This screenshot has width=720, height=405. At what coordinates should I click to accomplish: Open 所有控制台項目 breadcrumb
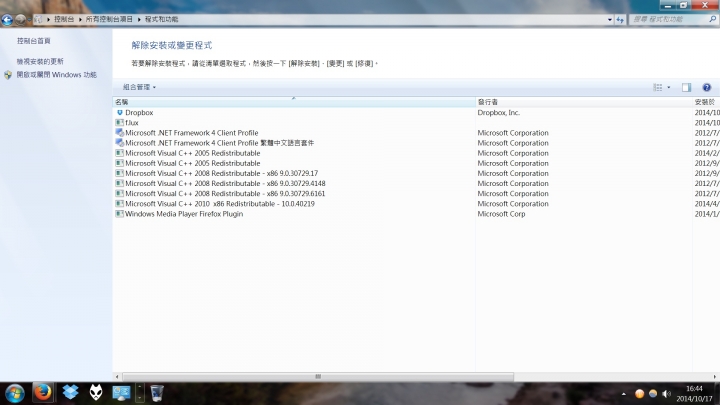(x=109, y=19)
